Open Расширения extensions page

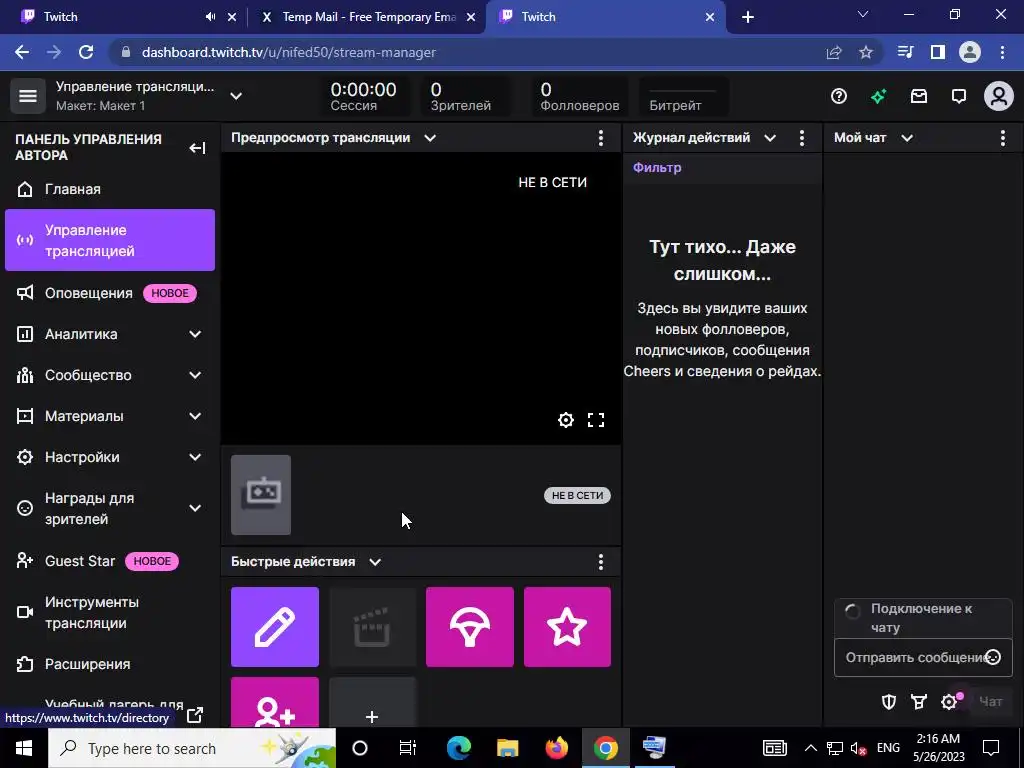tap(110, 664)
